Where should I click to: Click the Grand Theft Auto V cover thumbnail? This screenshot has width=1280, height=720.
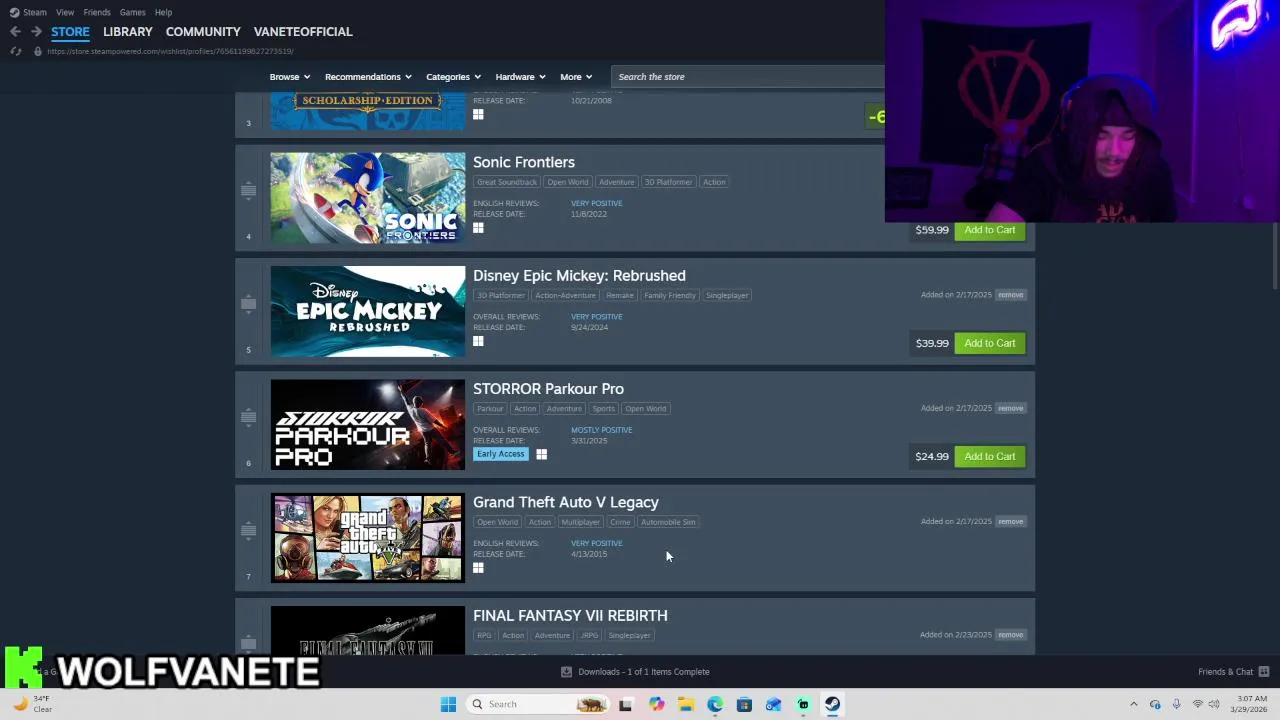pyautogui.click(x=368, y=538)
